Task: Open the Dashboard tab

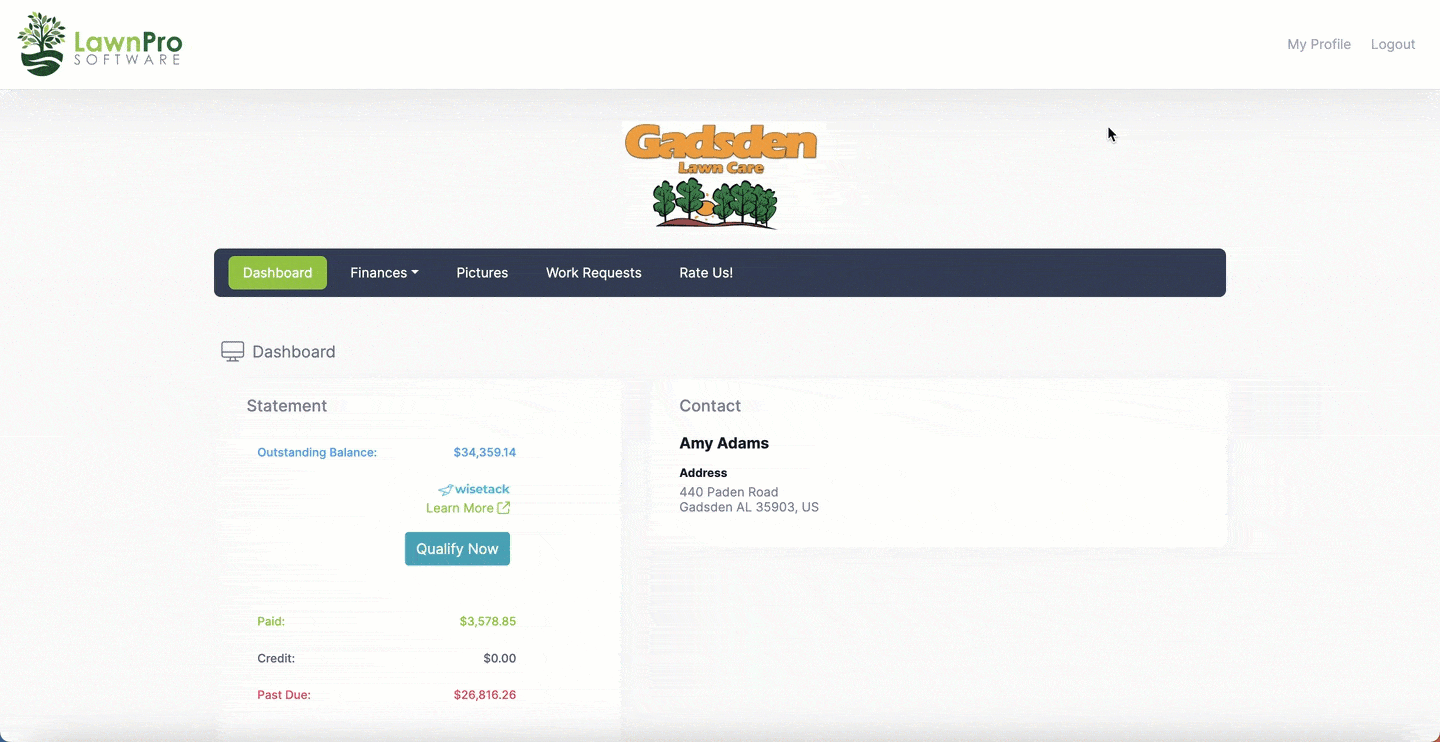Action: pos(277,273)
